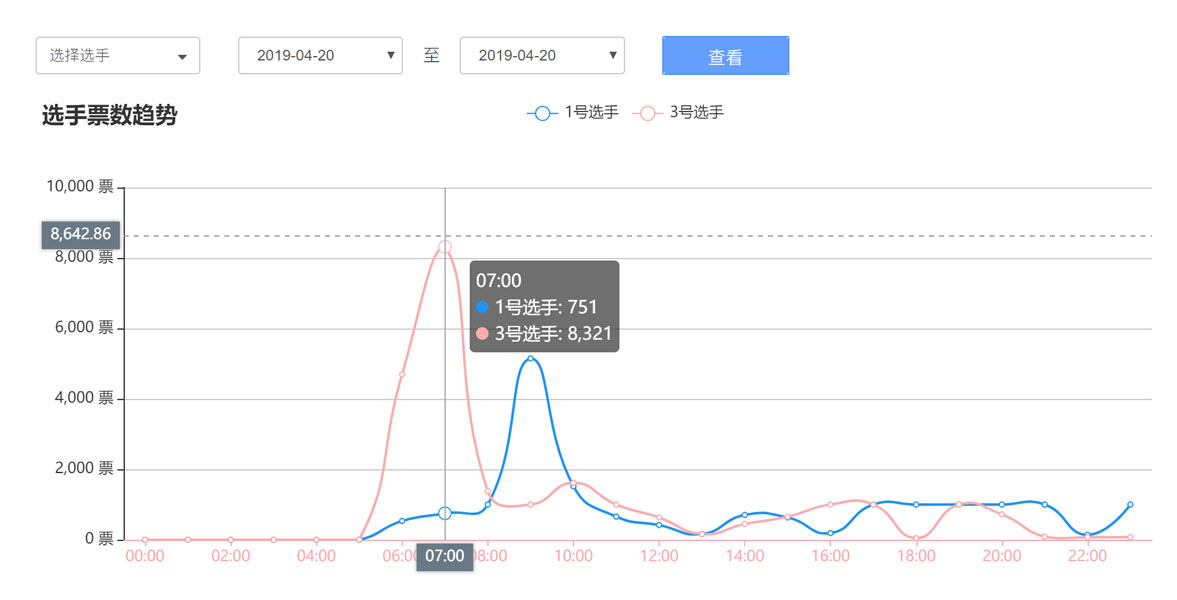Click the 12:00 x-axis label
Image resolution: width=1177 pixels, height=600 pixels.
pyautogui.click(x=659, y=556)
